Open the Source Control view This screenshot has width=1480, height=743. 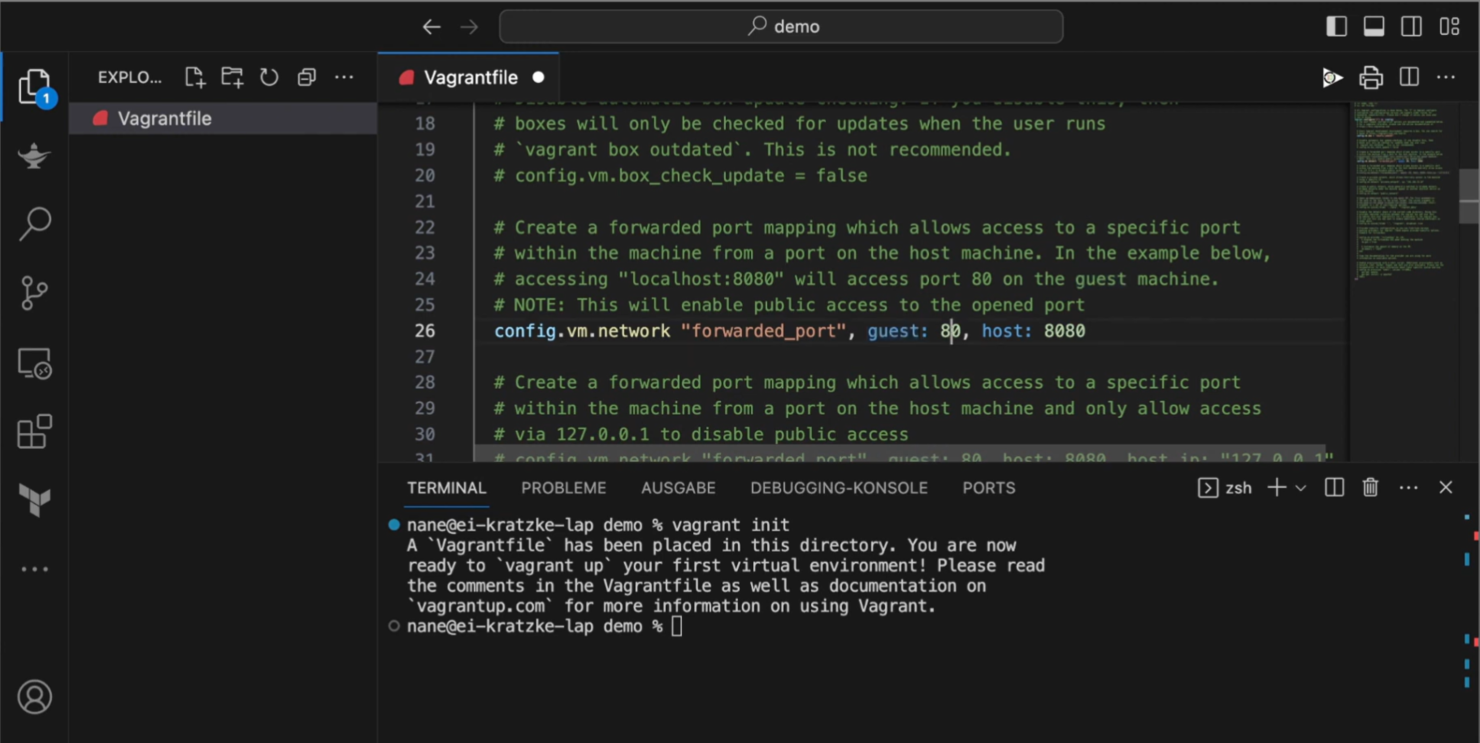click(35, 292)
